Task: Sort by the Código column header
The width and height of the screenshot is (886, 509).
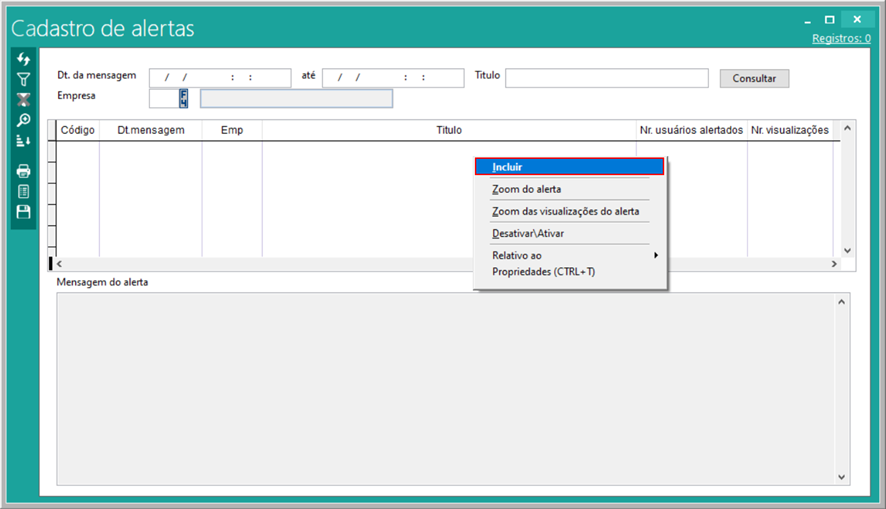Action: point(77,130)
